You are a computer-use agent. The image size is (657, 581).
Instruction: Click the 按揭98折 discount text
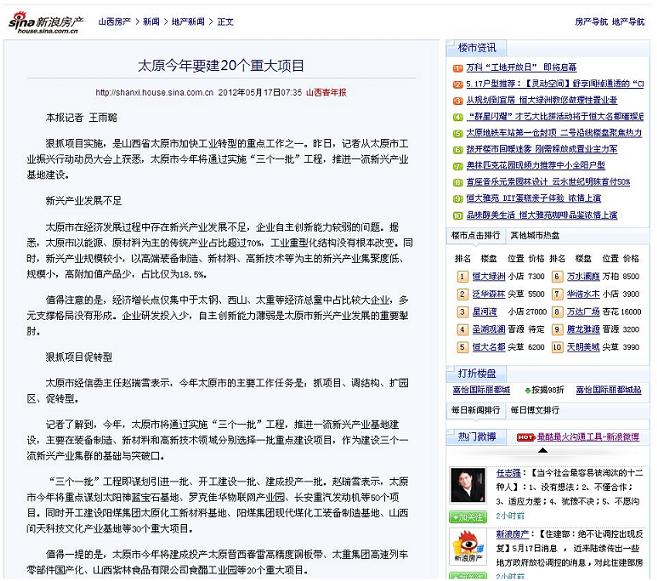[x=548, y=390]
